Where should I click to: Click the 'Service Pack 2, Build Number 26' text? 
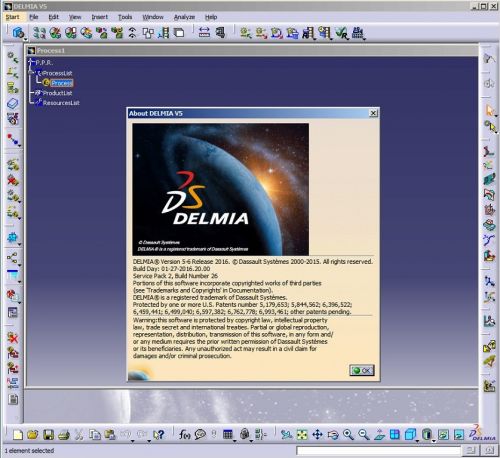(x=175, y=276)
